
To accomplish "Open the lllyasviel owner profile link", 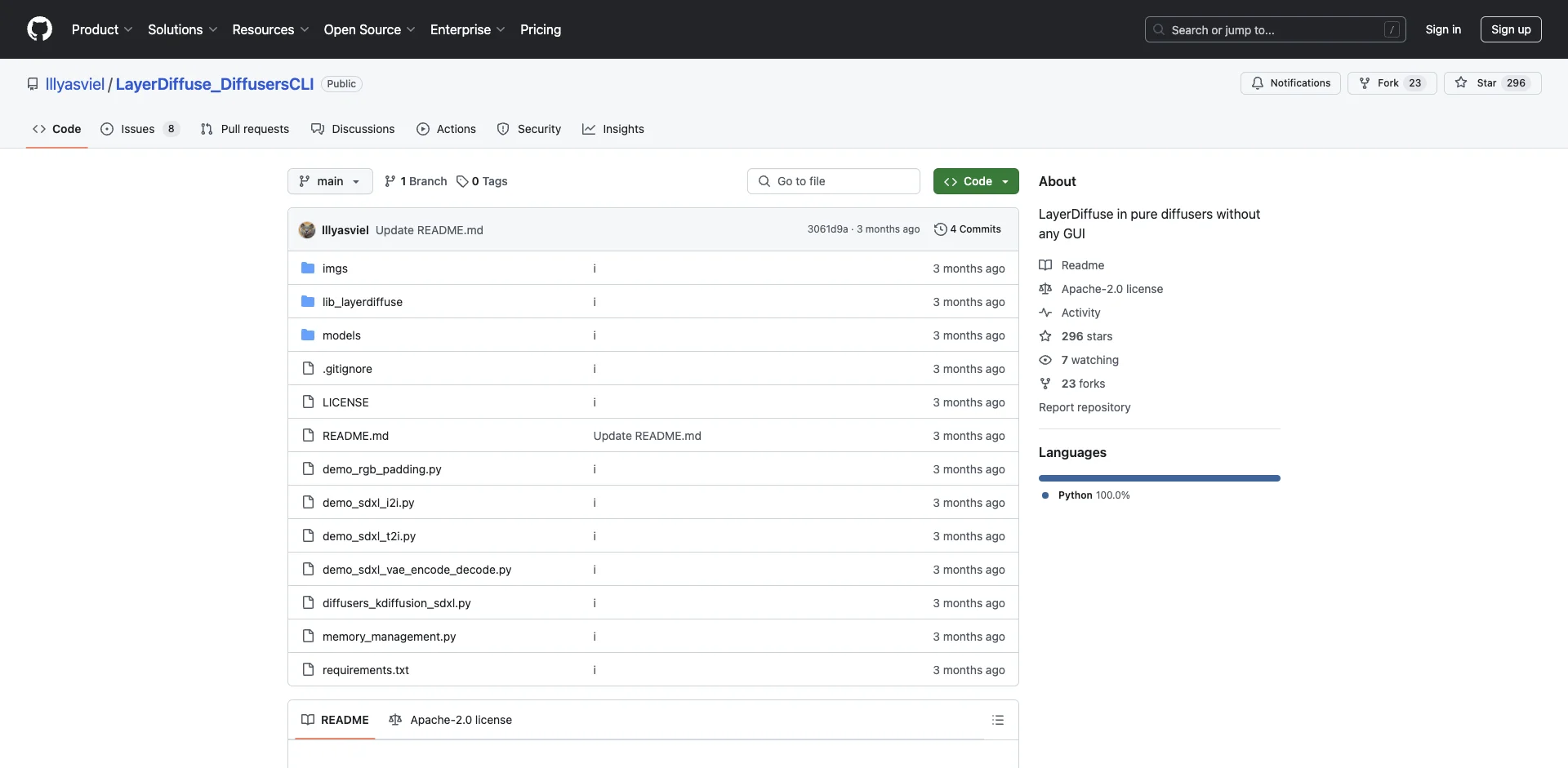I will click(75, 84).
